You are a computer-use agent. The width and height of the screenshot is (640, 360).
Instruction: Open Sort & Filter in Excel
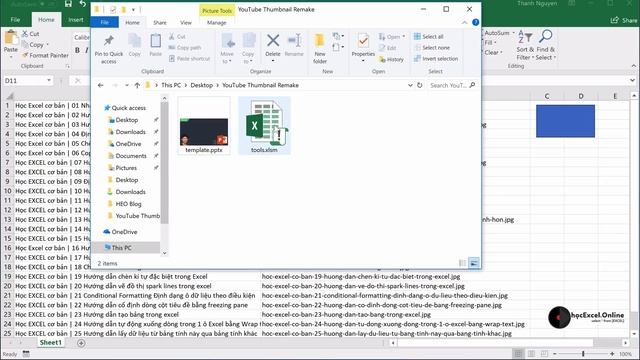(525, 46)
